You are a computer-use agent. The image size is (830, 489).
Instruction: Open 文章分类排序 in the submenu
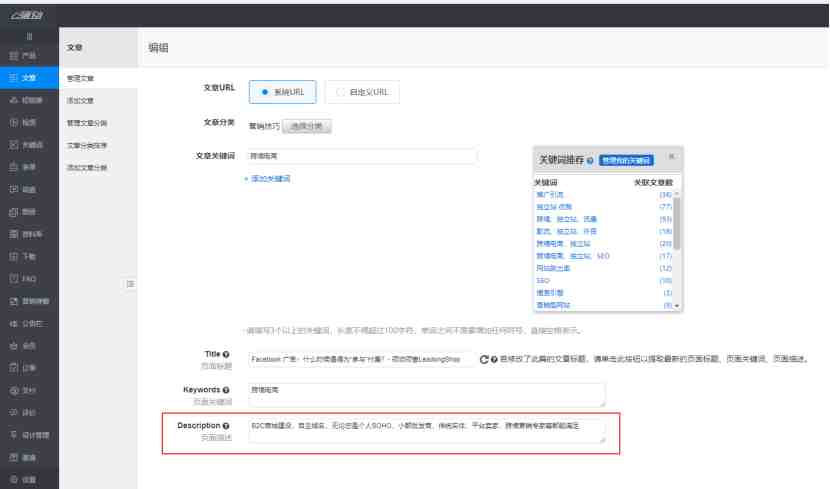click(x=87, y=145)
